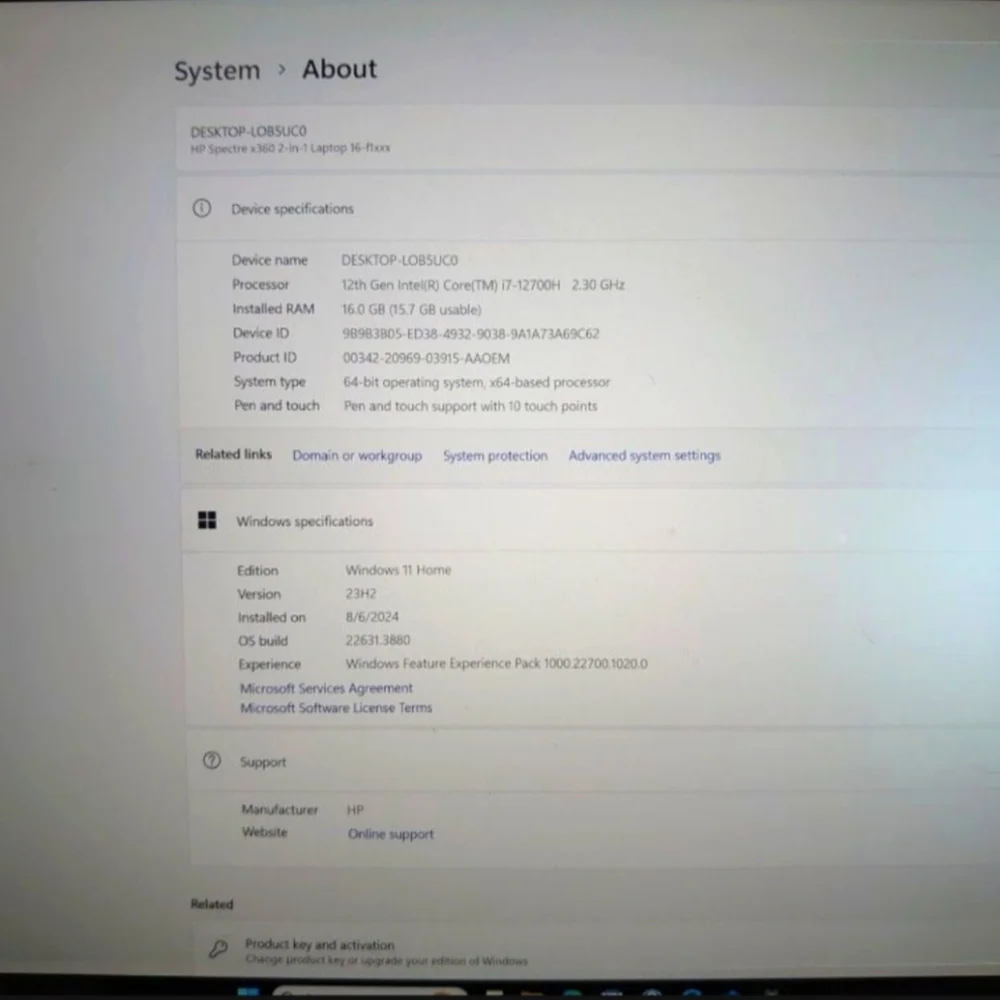
Task: Open Domain or workgroup link
Action: (357, 455)
